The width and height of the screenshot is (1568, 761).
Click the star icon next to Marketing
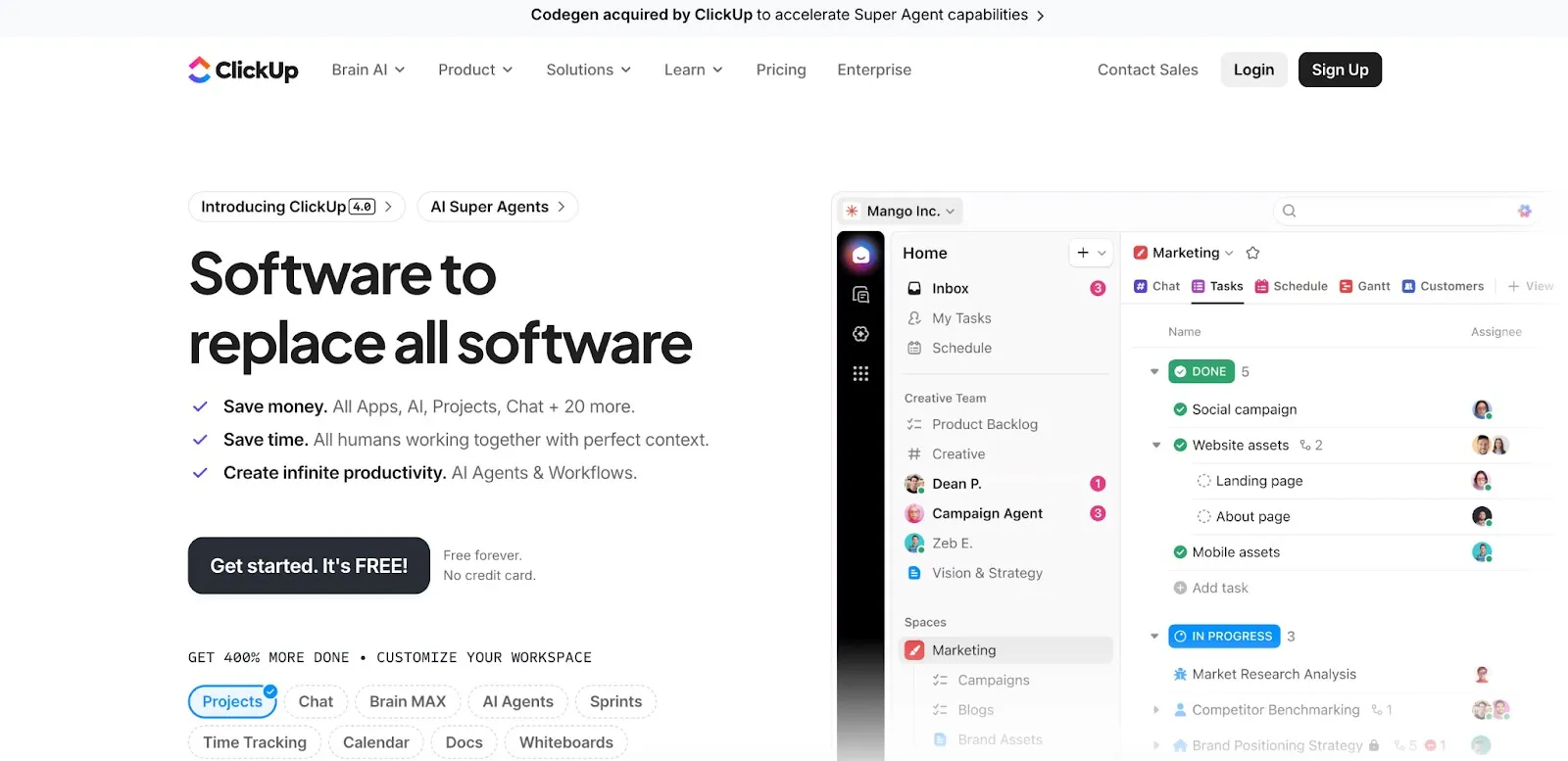(x=1252, y=253)
